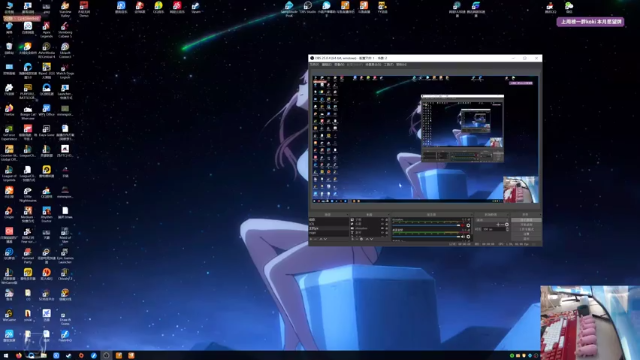The height and width of the screenshot is (360, 640).
Task: Click the Windows Start button on taskbar
Action: tap(6, 356)
